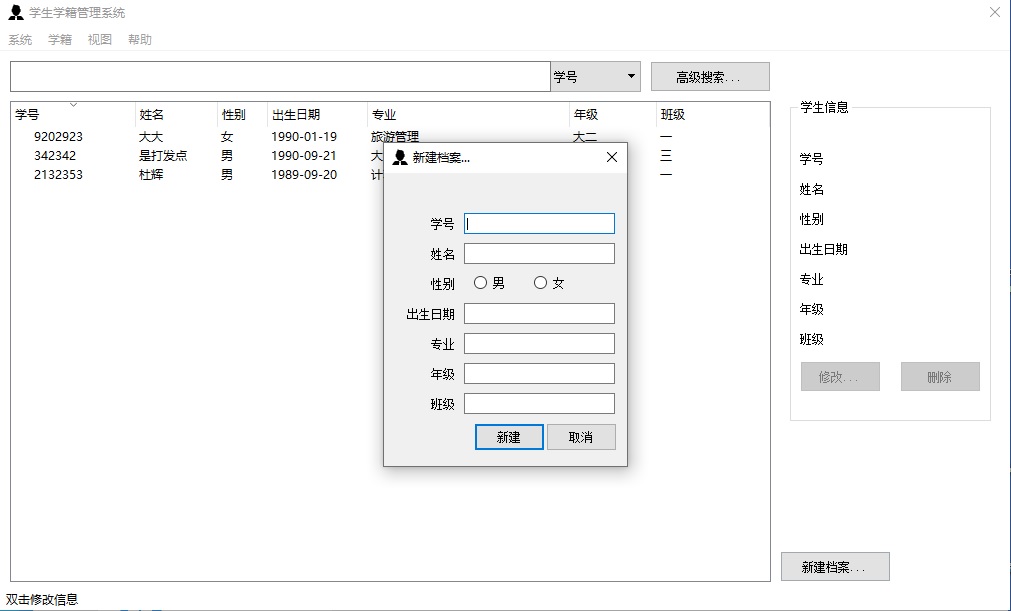
Task: Click the student icon in the title bar
Action: point(15,12)
